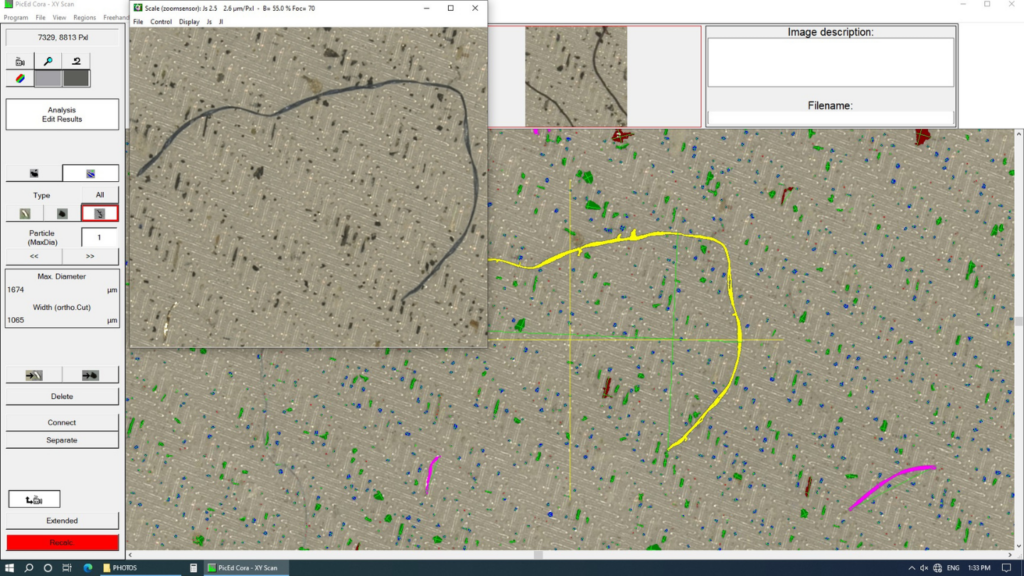Click the dark gray color swatch

click(76, 78)
